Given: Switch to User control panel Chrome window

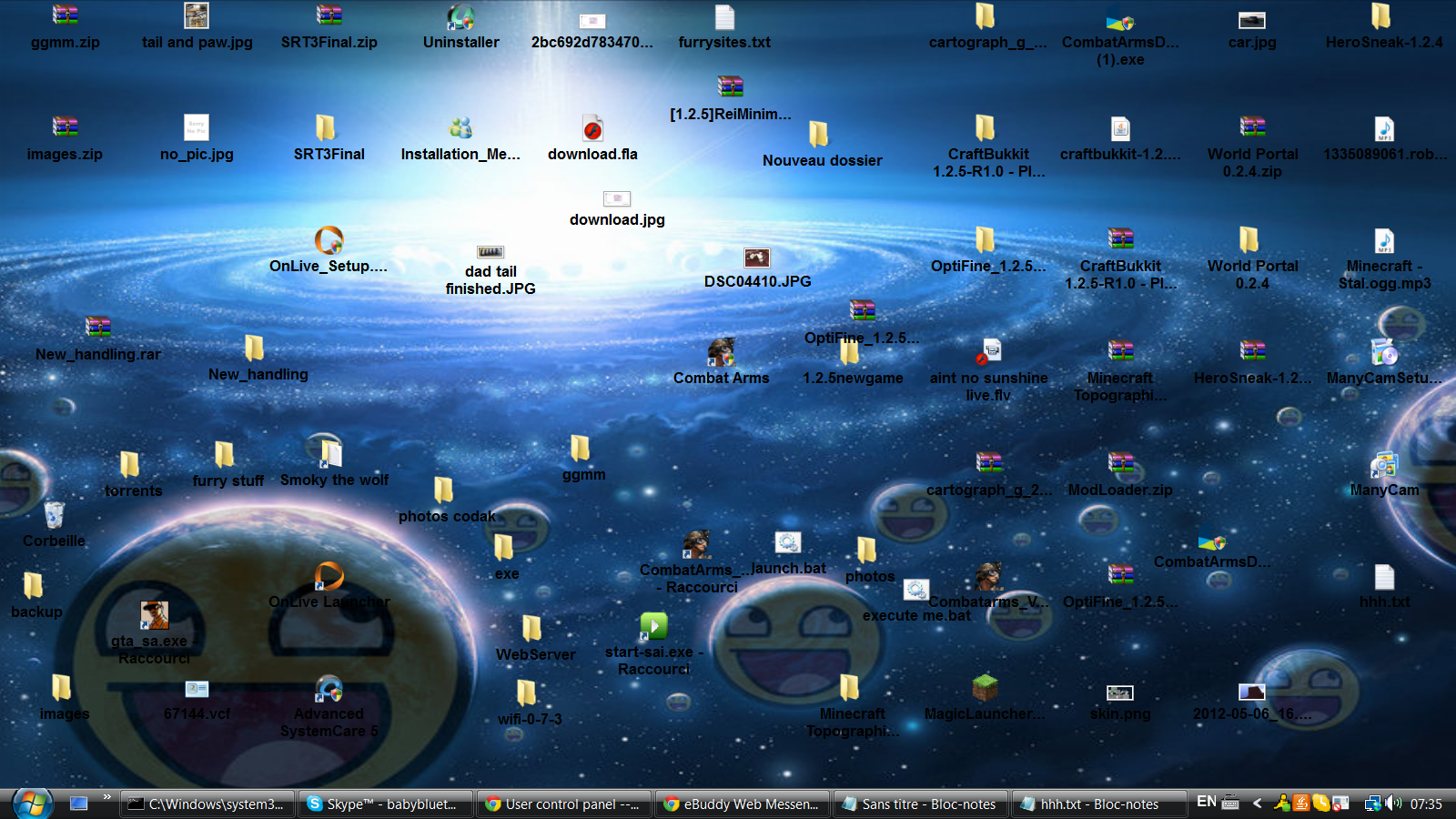Looking at the screenshot, I should 564,804.
